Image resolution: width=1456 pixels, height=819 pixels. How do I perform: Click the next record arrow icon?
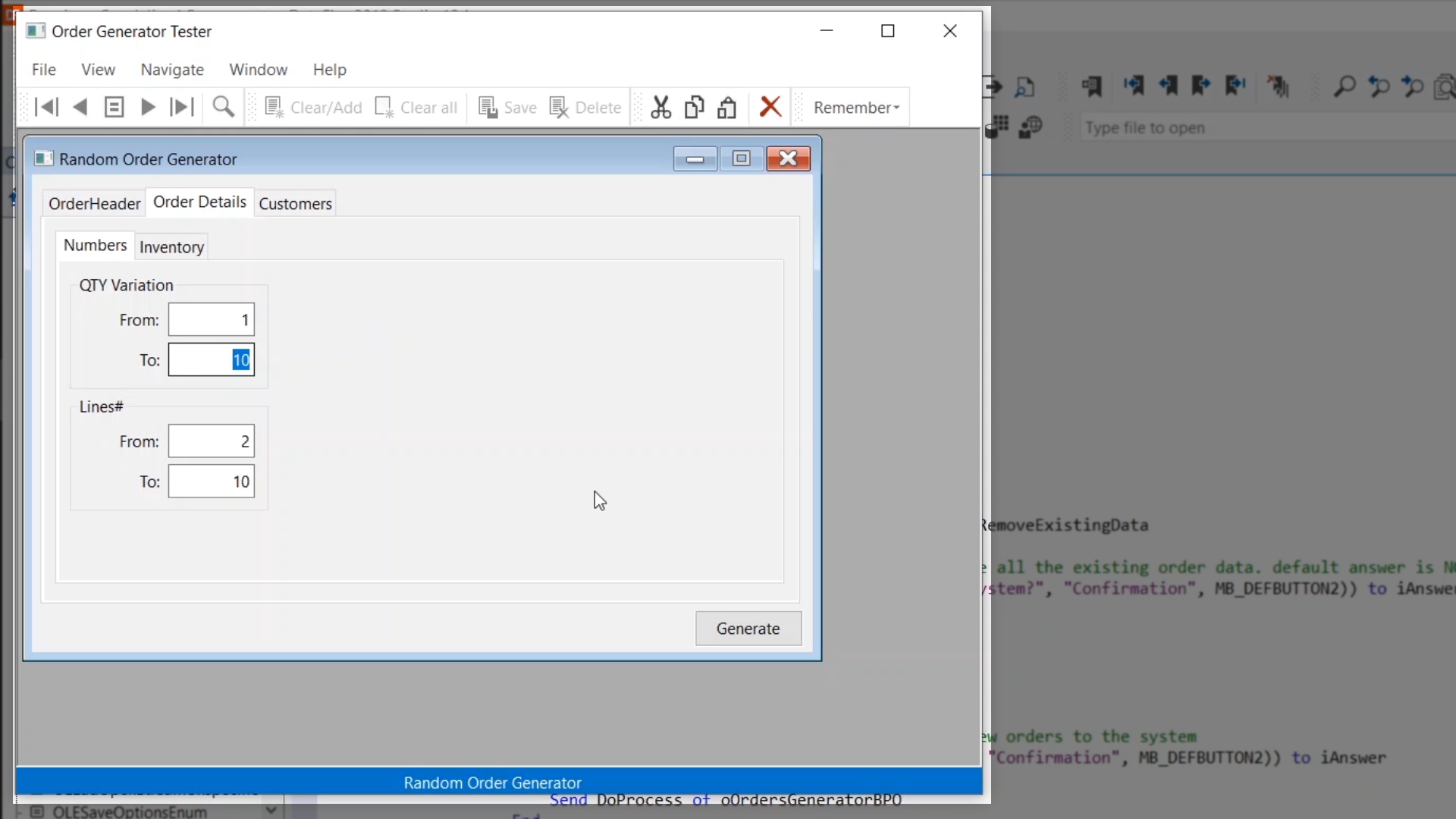click(148, 108)
